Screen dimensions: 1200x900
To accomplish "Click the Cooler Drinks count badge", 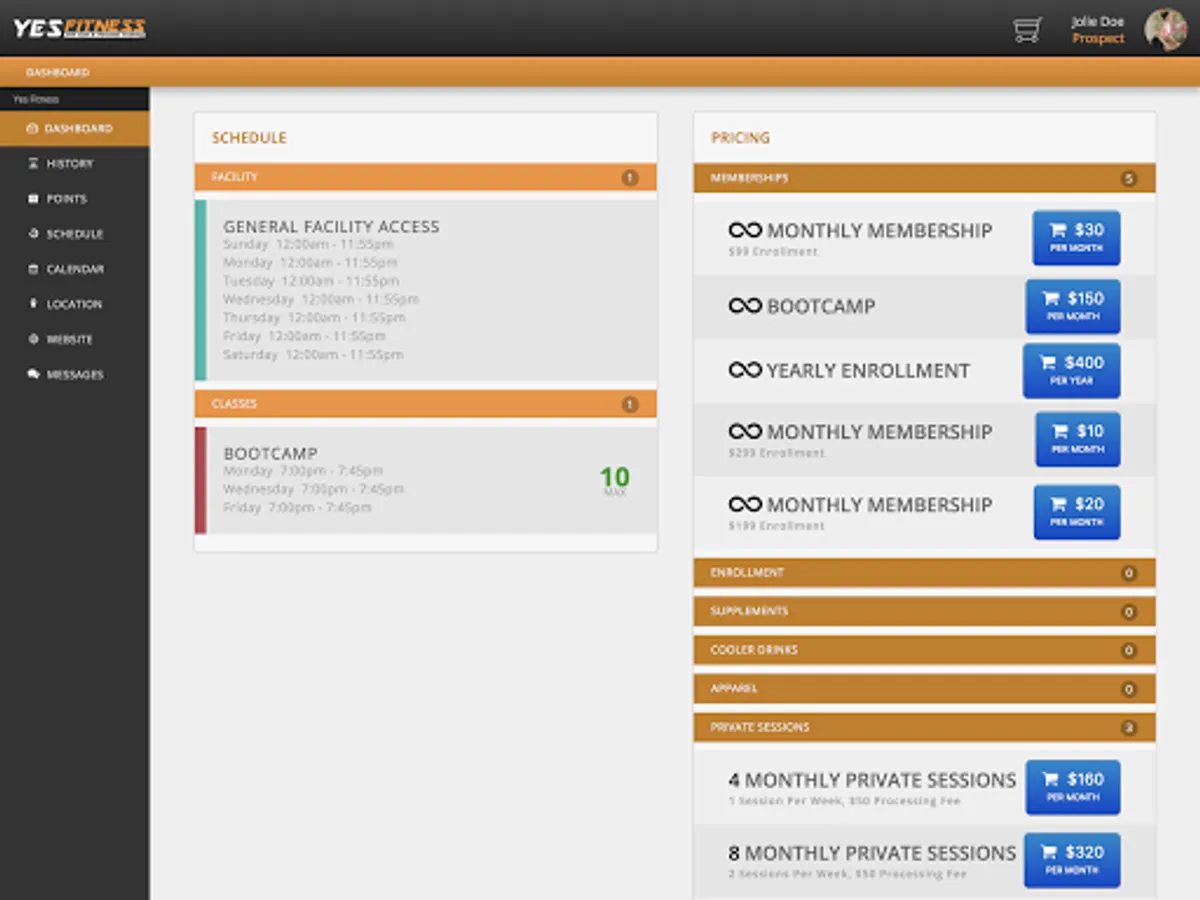I will pyautogui.click(x=1129, y=651).
